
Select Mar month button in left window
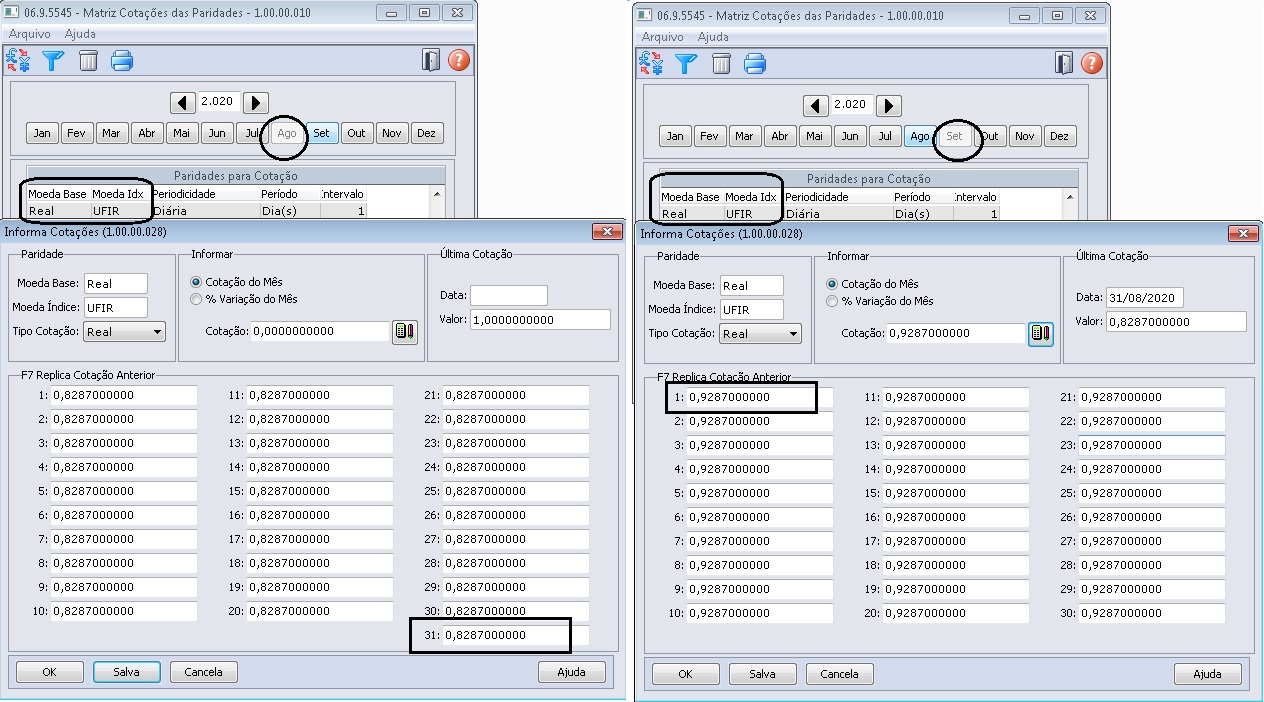click(x=111, y=133)
